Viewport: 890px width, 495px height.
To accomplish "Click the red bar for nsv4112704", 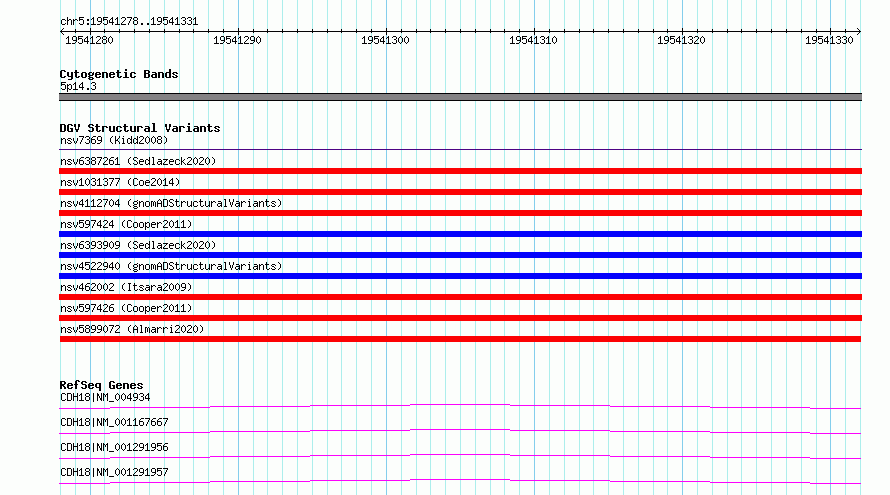I will coord(460,213).
